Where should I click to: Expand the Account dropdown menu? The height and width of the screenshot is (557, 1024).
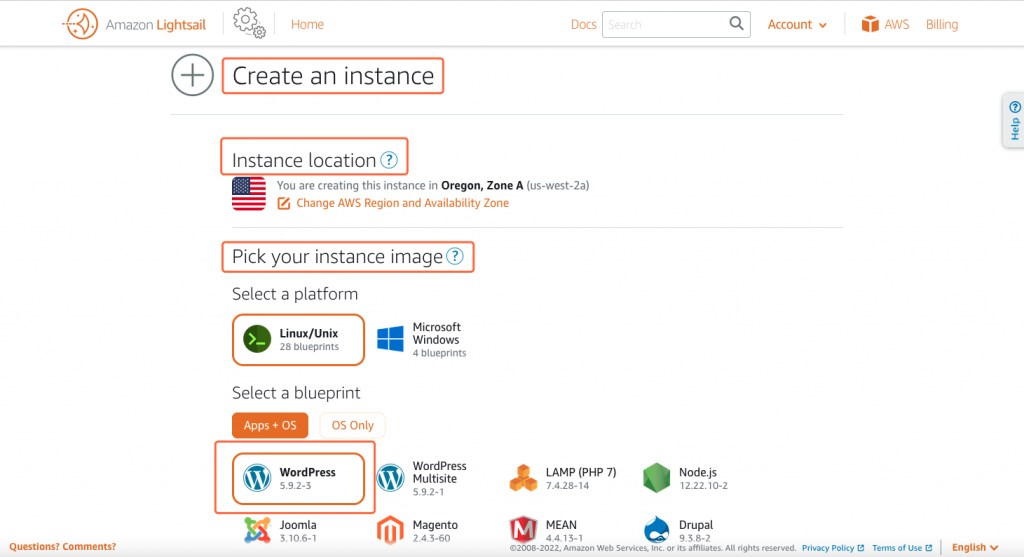point(797,24)
